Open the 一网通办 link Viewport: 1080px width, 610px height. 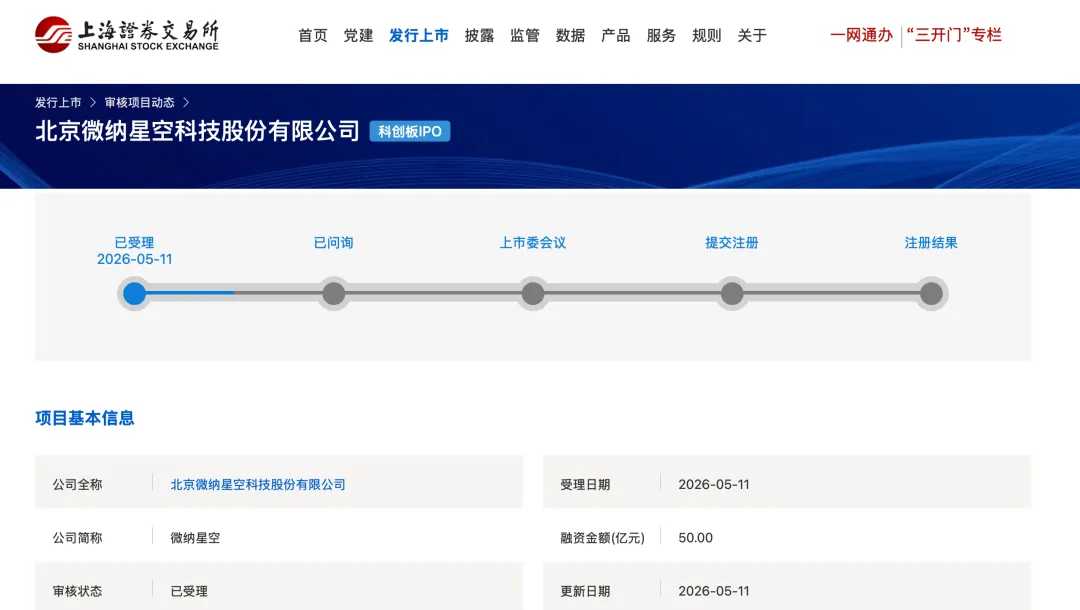[861, 35]
